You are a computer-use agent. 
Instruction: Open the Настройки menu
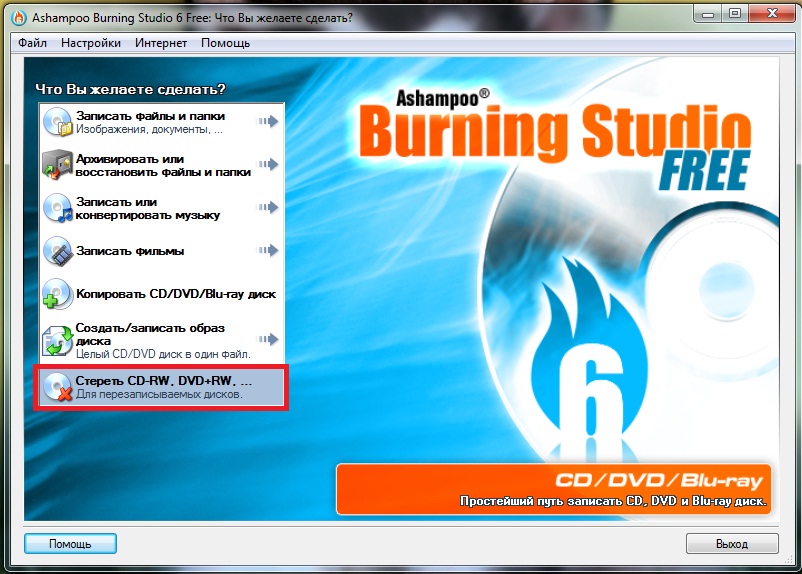coord(91,43)
